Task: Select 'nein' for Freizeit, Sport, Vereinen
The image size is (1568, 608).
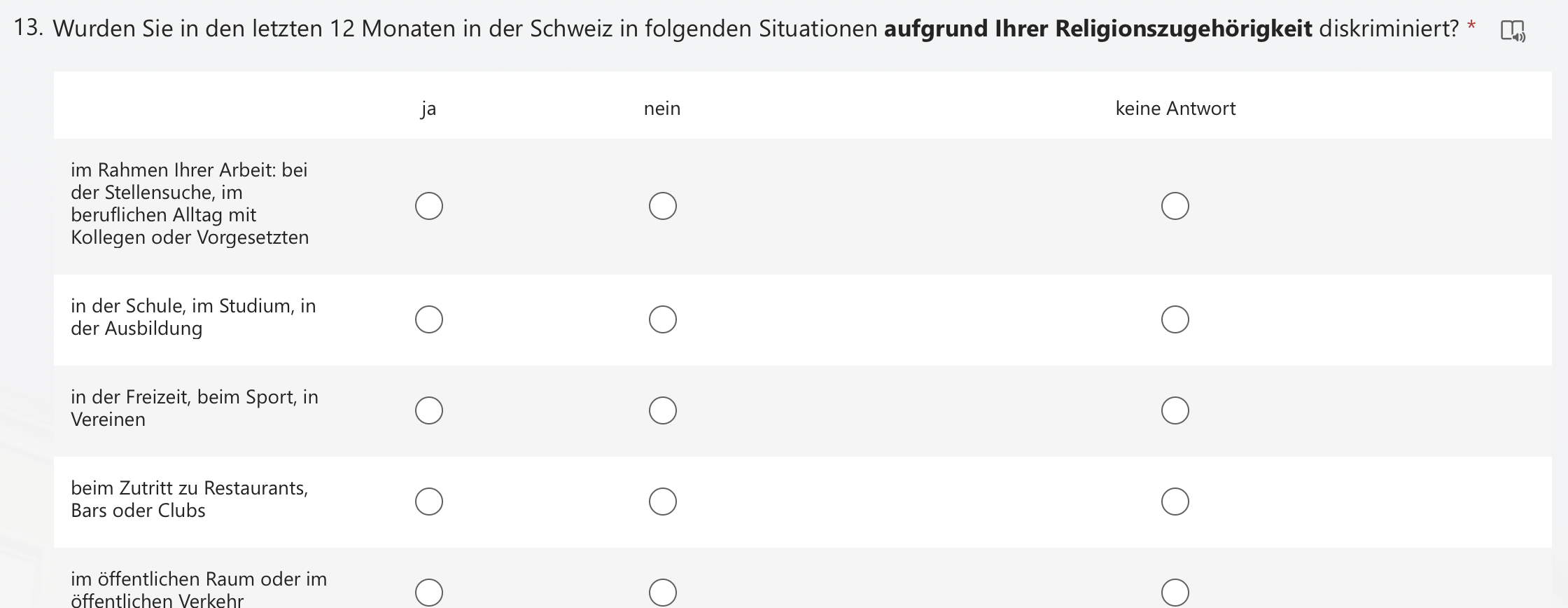Action: [x=662, y=410]
